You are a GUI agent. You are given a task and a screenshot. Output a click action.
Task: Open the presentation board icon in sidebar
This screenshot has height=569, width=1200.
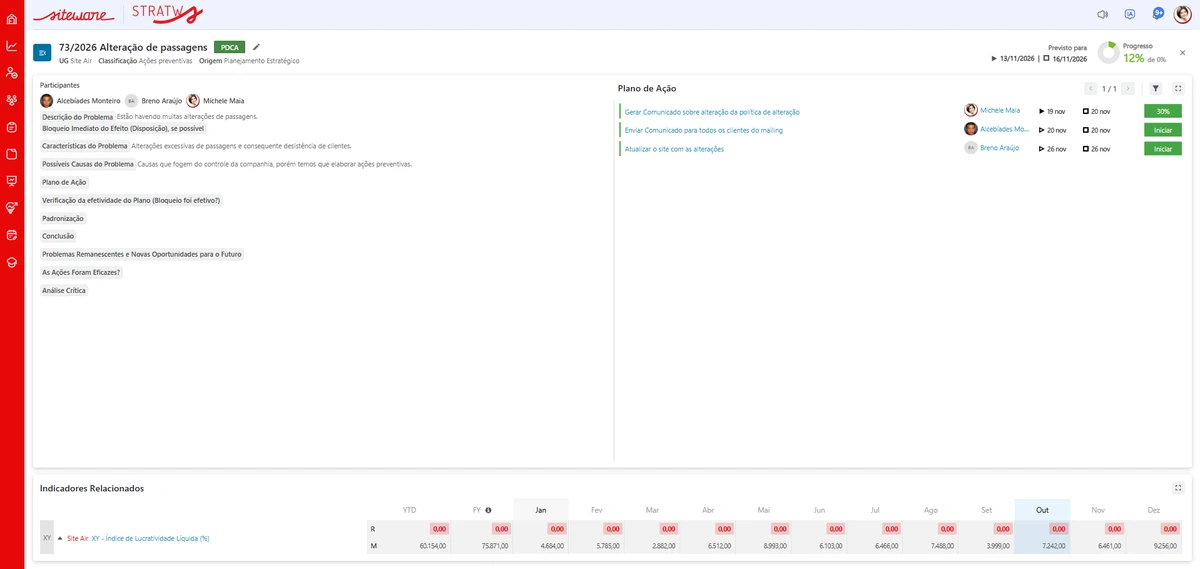tap(12, 181)
